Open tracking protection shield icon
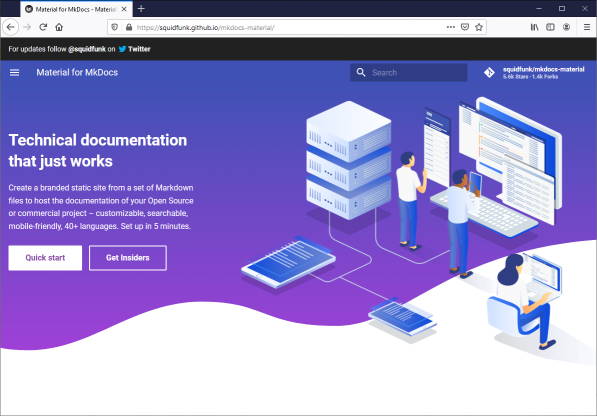Viewport: 597px width, 416px height. [115, 27]
